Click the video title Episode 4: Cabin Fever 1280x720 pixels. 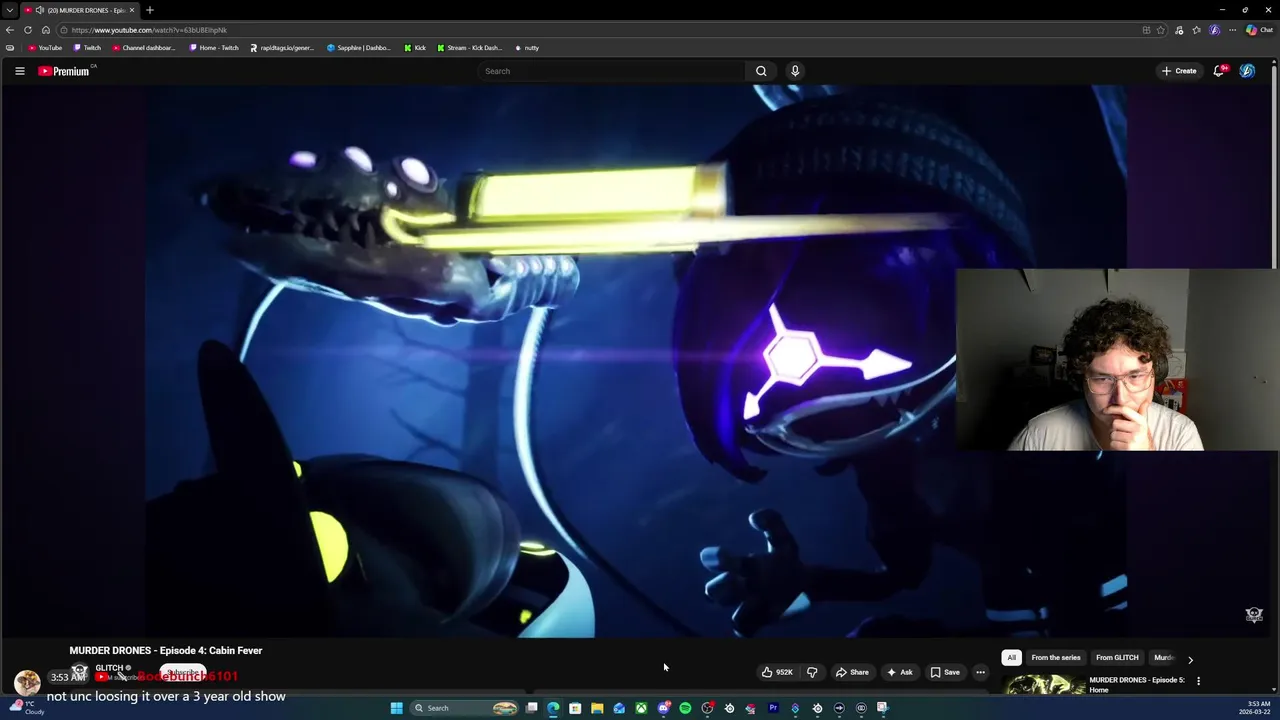pyautogui.click(x=166, y=650)
